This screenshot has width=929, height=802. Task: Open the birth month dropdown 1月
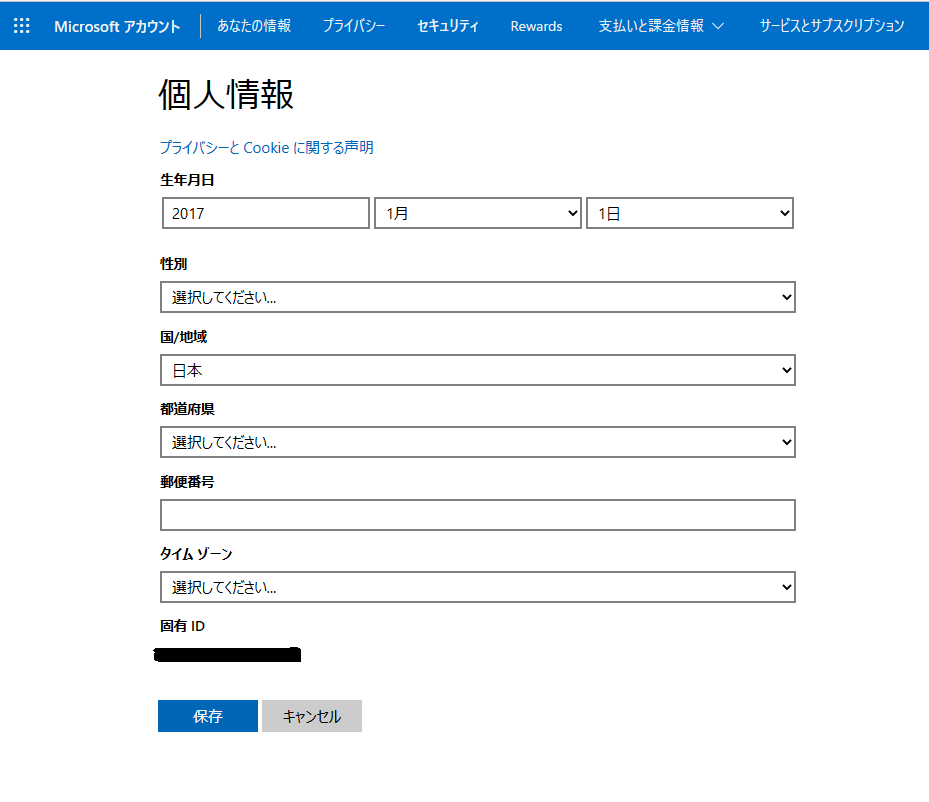coord(478,213)
